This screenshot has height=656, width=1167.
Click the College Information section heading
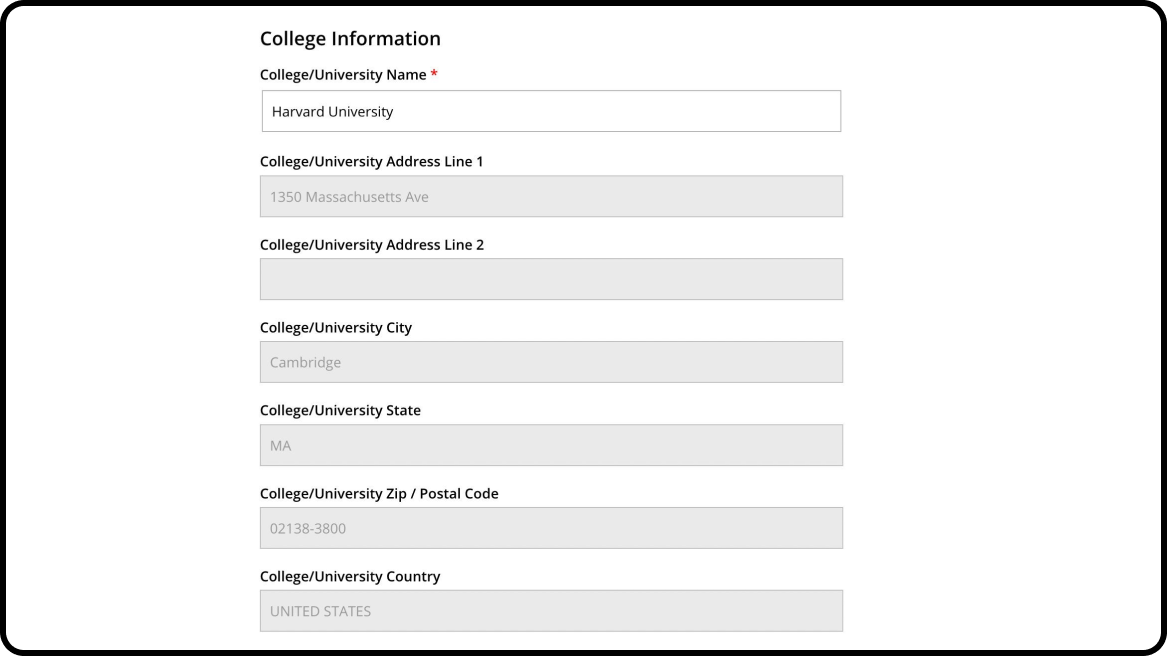[x=350, y=38]
